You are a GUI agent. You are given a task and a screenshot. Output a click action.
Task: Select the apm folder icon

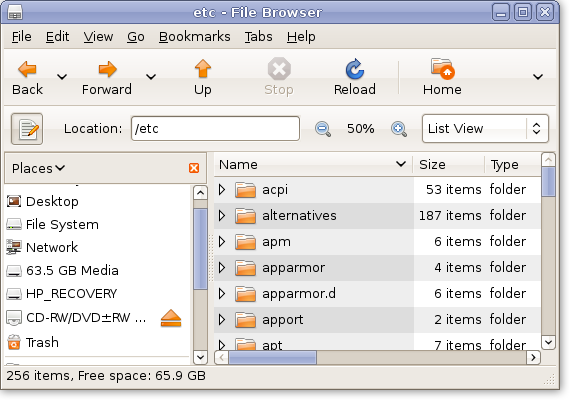click(245, 242)
